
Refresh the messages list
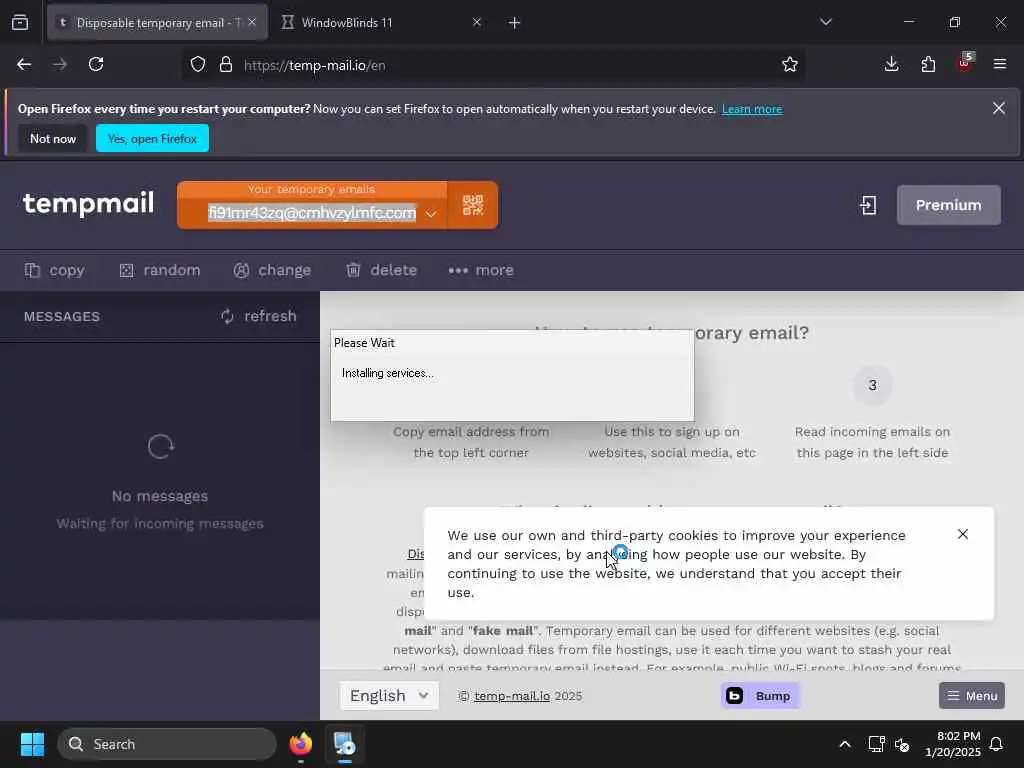[x=259, y=316]
